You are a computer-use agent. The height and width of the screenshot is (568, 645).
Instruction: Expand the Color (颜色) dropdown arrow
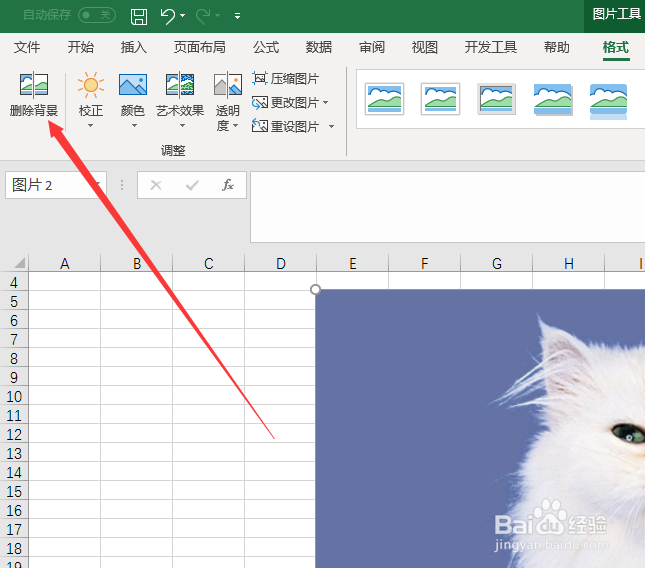pyautogui.click(x=134, y=125)
